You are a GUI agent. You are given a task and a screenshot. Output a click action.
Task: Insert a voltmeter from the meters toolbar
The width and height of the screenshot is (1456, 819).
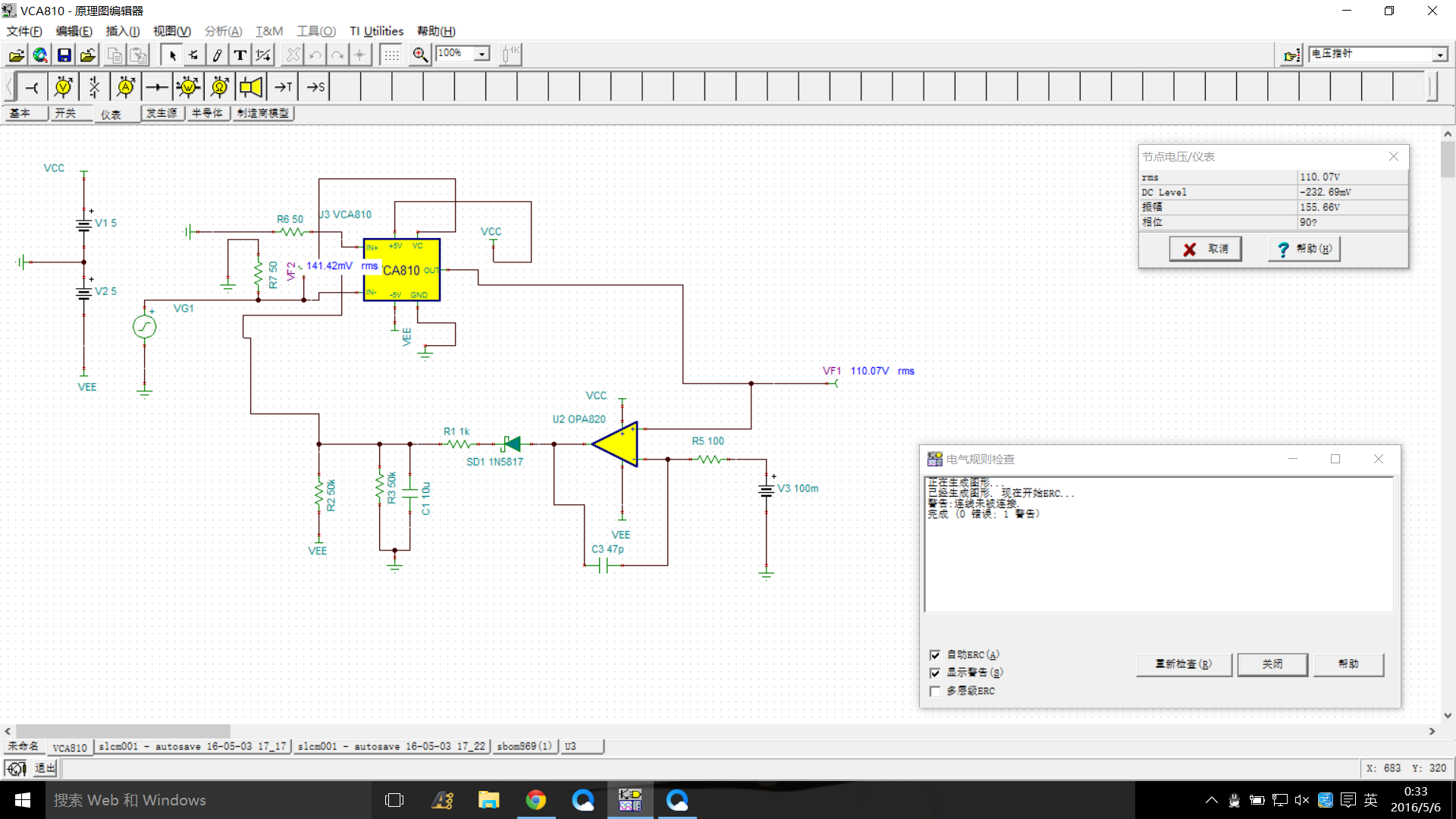[x=64, y=87]
